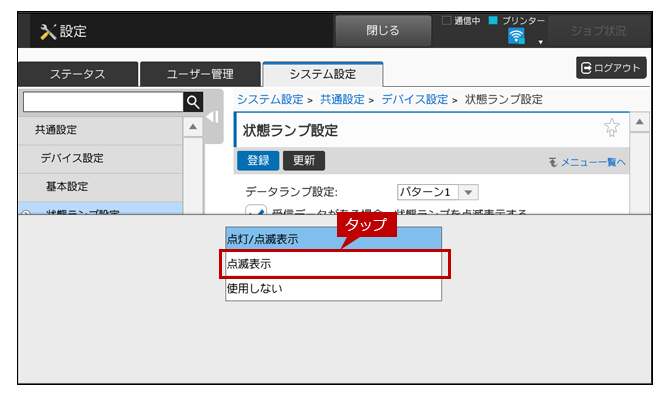The image size is (670, 396).
Task: Click the favorite star icon
Action: pyautogui.click(x=611, y=127)
